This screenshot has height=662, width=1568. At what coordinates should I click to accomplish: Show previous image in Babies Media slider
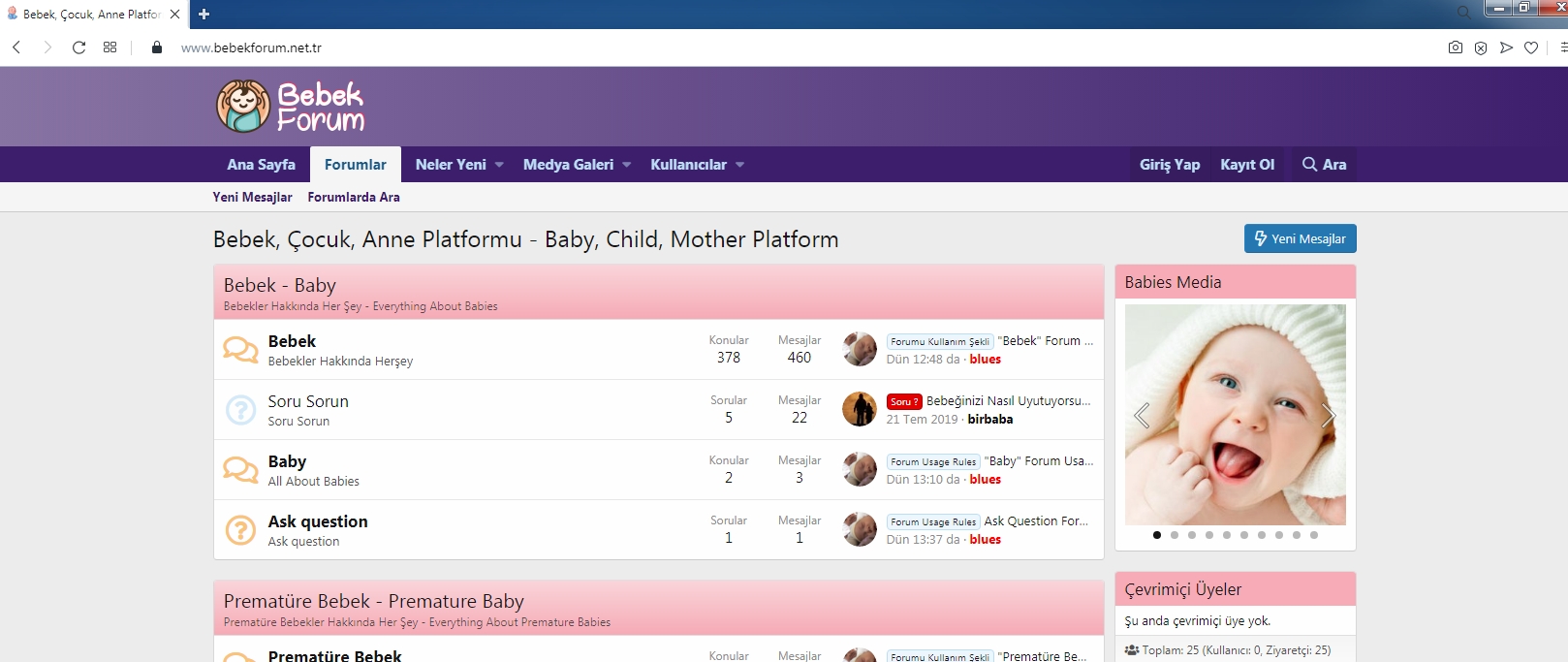pyautogui.click(x=1142, y=416)
